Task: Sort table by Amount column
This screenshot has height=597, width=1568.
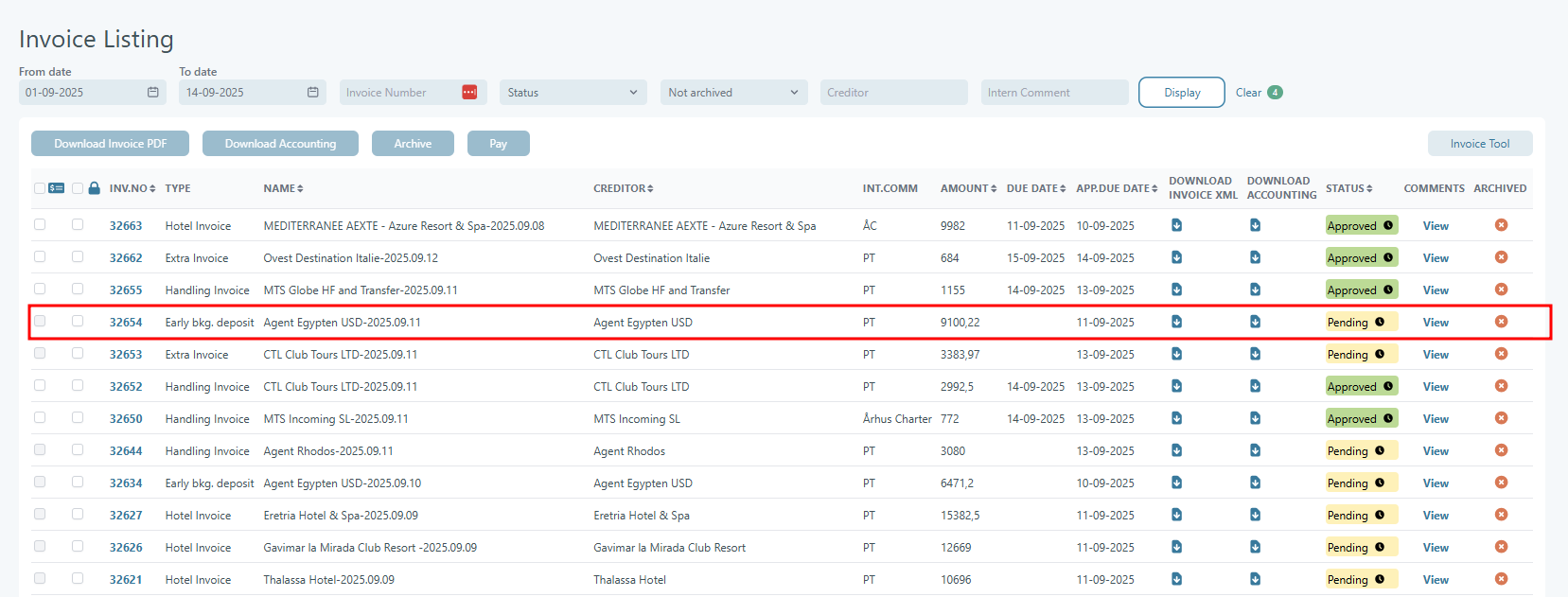Action: tap(968, 188)
